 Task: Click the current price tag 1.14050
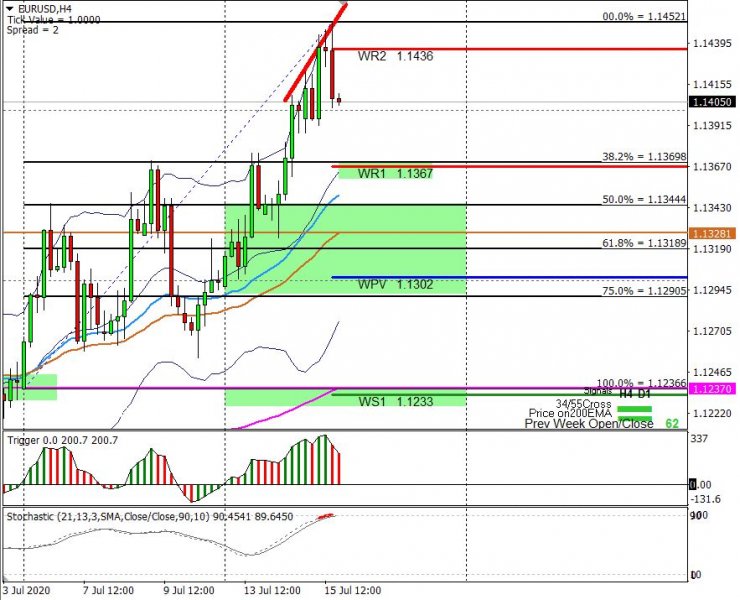[x=711, y=102]
